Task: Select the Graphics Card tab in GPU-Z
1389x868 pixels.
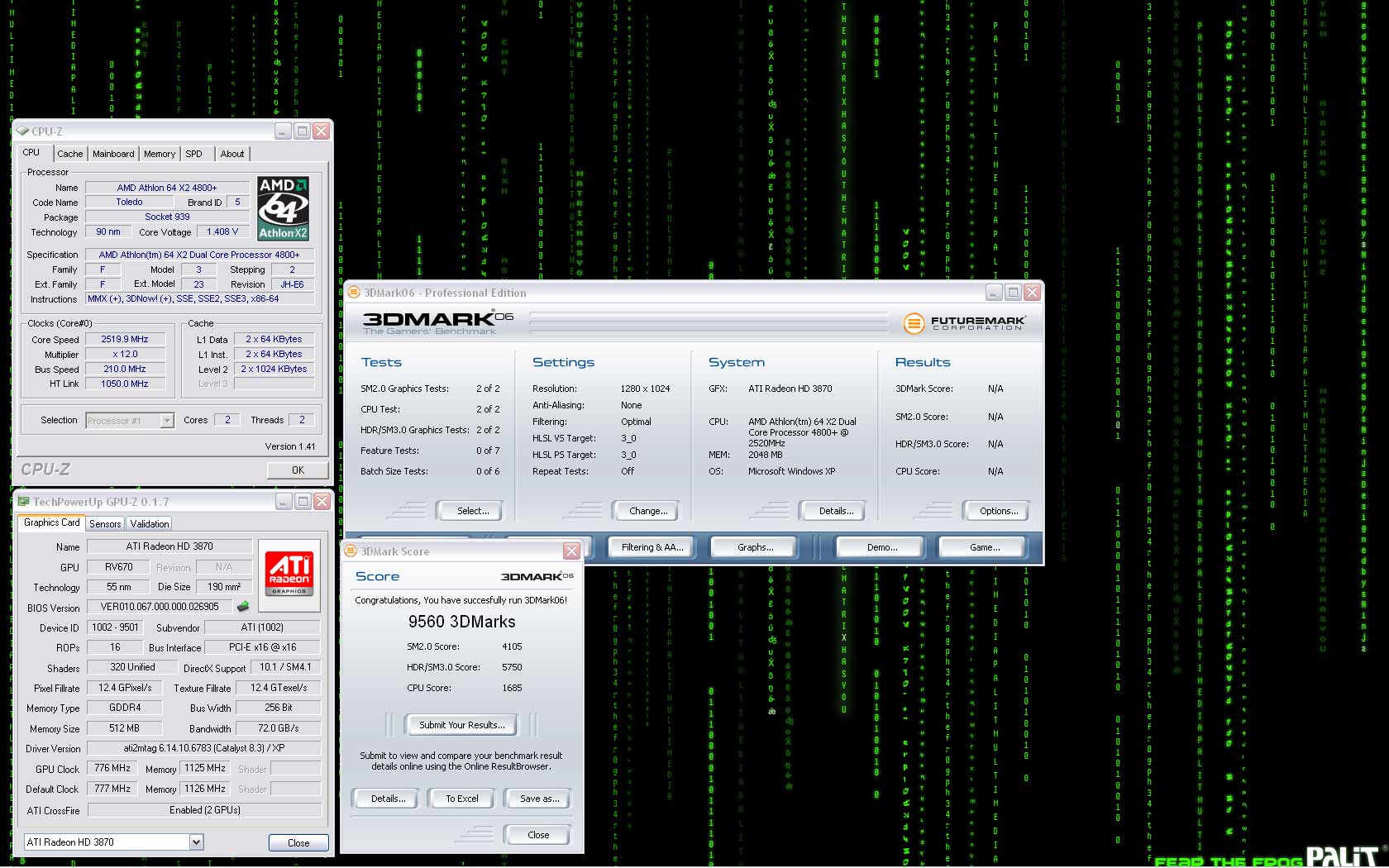Action: [x=51, y=522]
